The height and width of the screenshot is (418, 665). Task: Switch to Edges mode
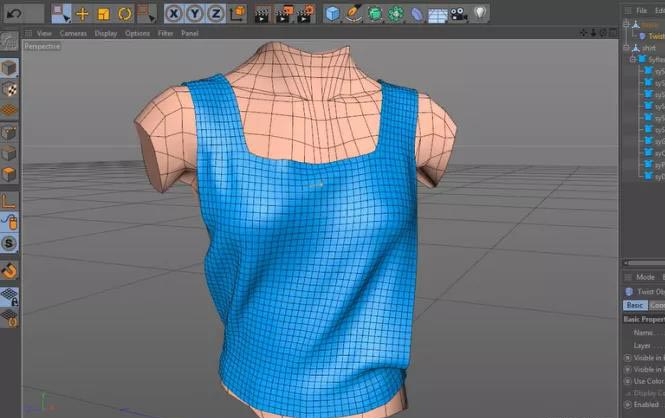click(x=9, y=153)
